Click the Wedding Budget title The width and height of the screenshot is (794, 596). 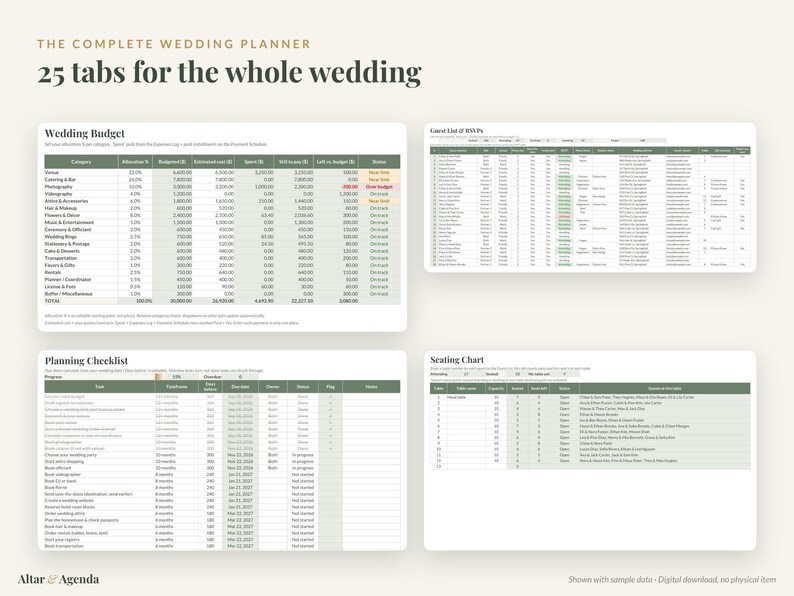click(85, 134)
